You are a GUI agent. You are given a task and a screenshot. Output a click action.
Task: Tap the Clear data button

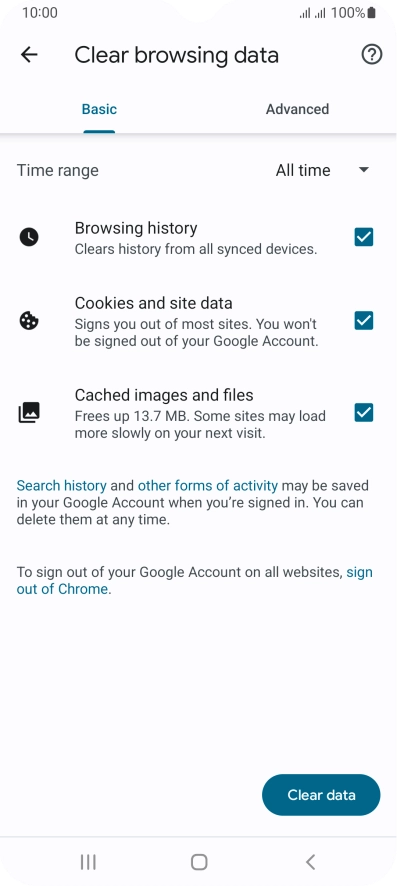pyautogui.click(x=321, y=794)
